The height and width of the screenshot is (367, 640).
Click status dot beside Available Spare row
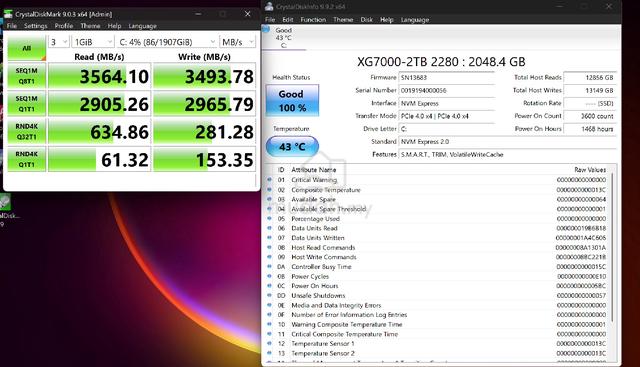269,199
